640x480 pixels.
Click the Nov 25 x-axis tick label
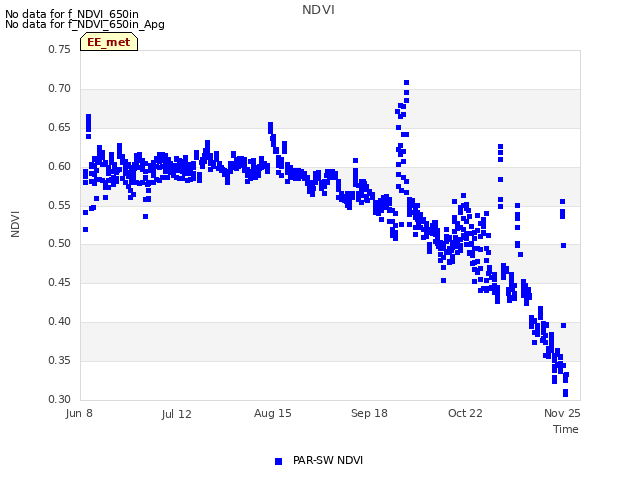(562, 413)
